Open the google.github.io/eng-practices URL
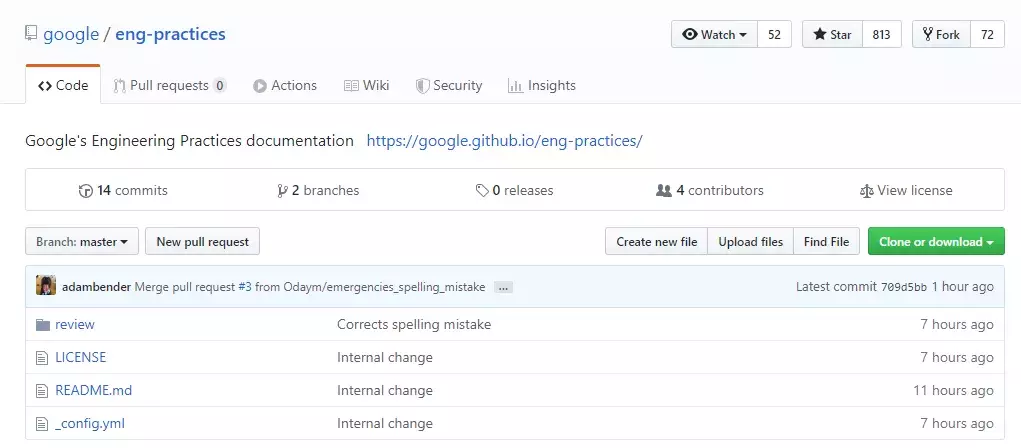 click(x=505, y=140)
